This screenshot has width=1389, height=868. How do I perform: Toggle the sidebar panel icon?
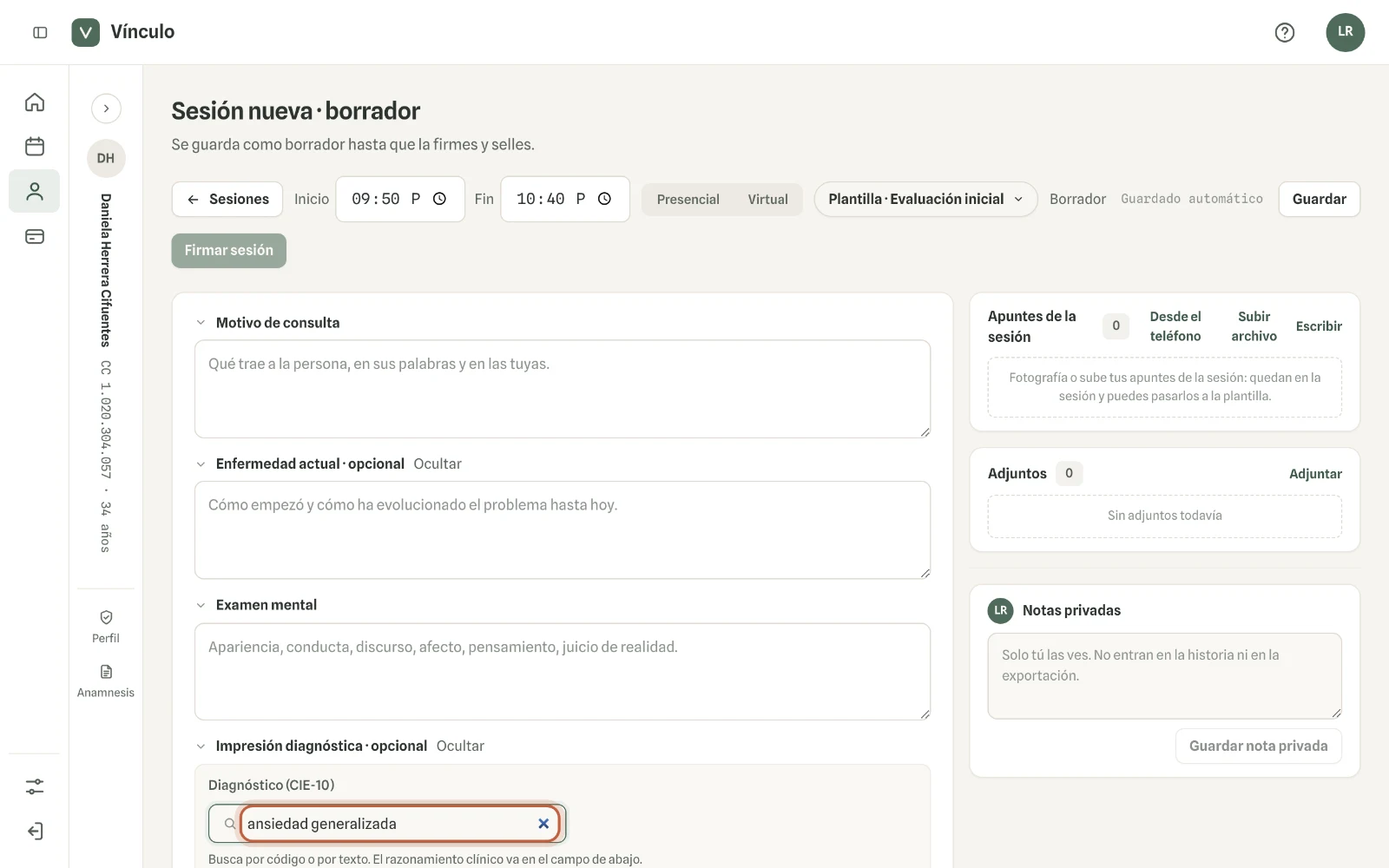coord(40,32)
